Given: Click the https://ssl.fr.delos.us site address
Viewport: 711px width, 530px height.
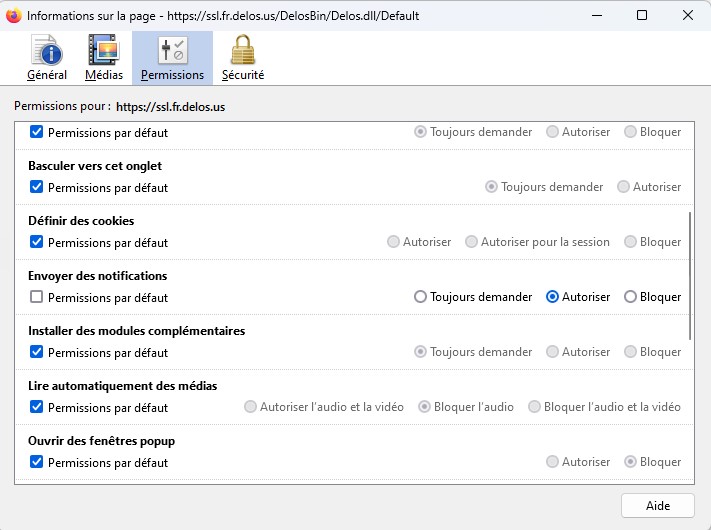Looking at the screenshot, I should tap(170, 107).
